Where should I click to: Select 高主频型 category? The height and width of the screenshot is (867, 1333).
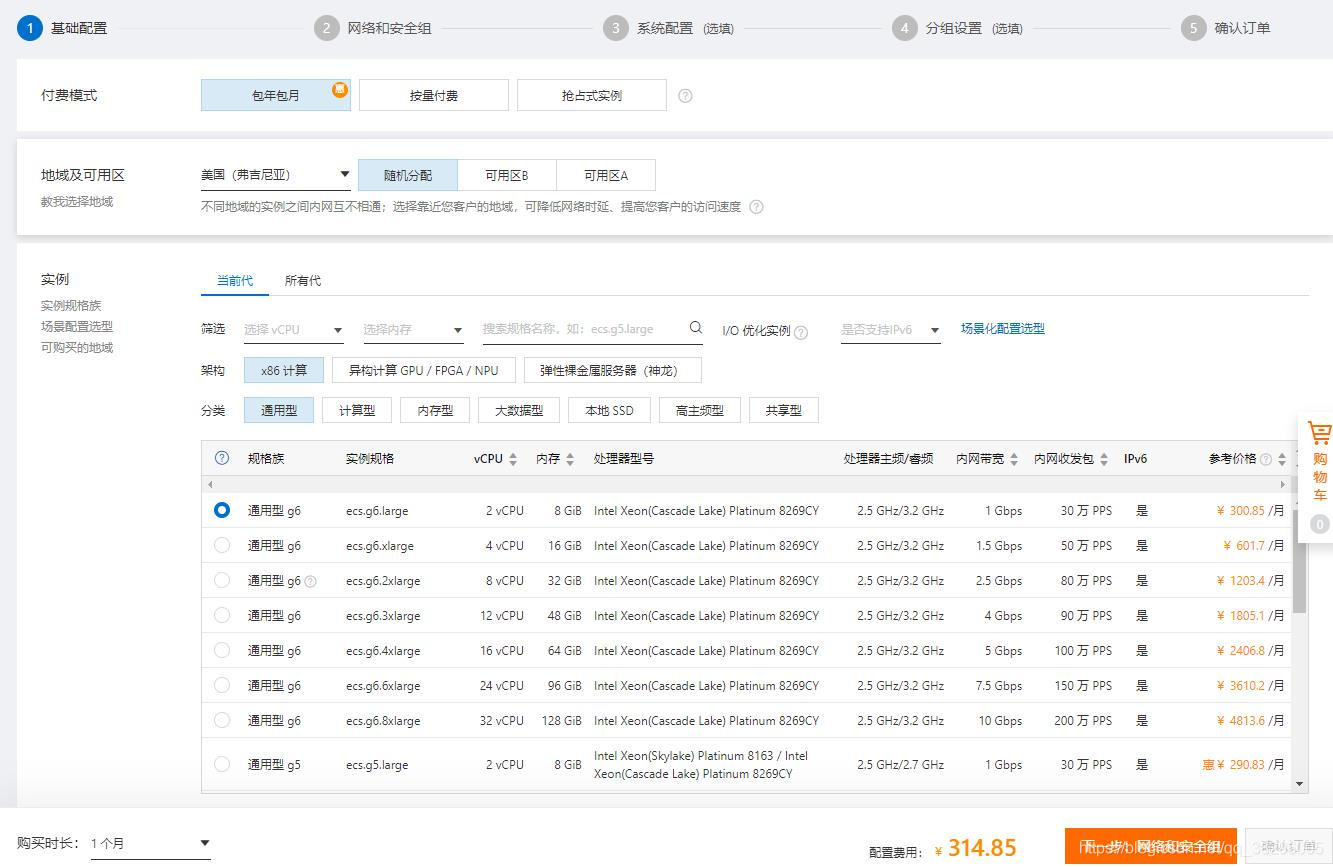(x=699, y=410)
